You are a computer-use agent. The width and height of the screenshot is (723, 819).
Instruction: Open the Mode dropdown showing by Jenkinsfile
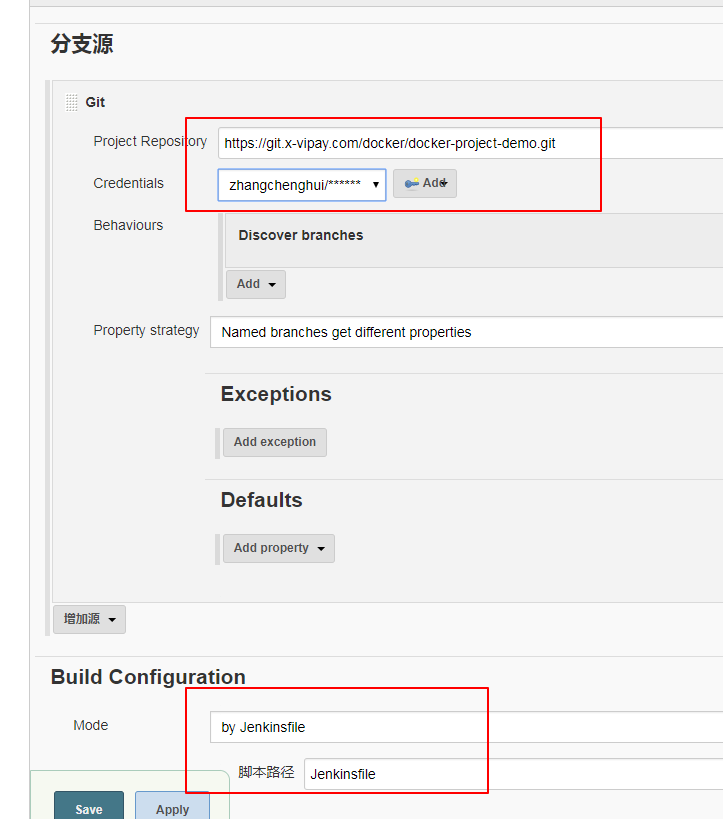coord(347,727)
